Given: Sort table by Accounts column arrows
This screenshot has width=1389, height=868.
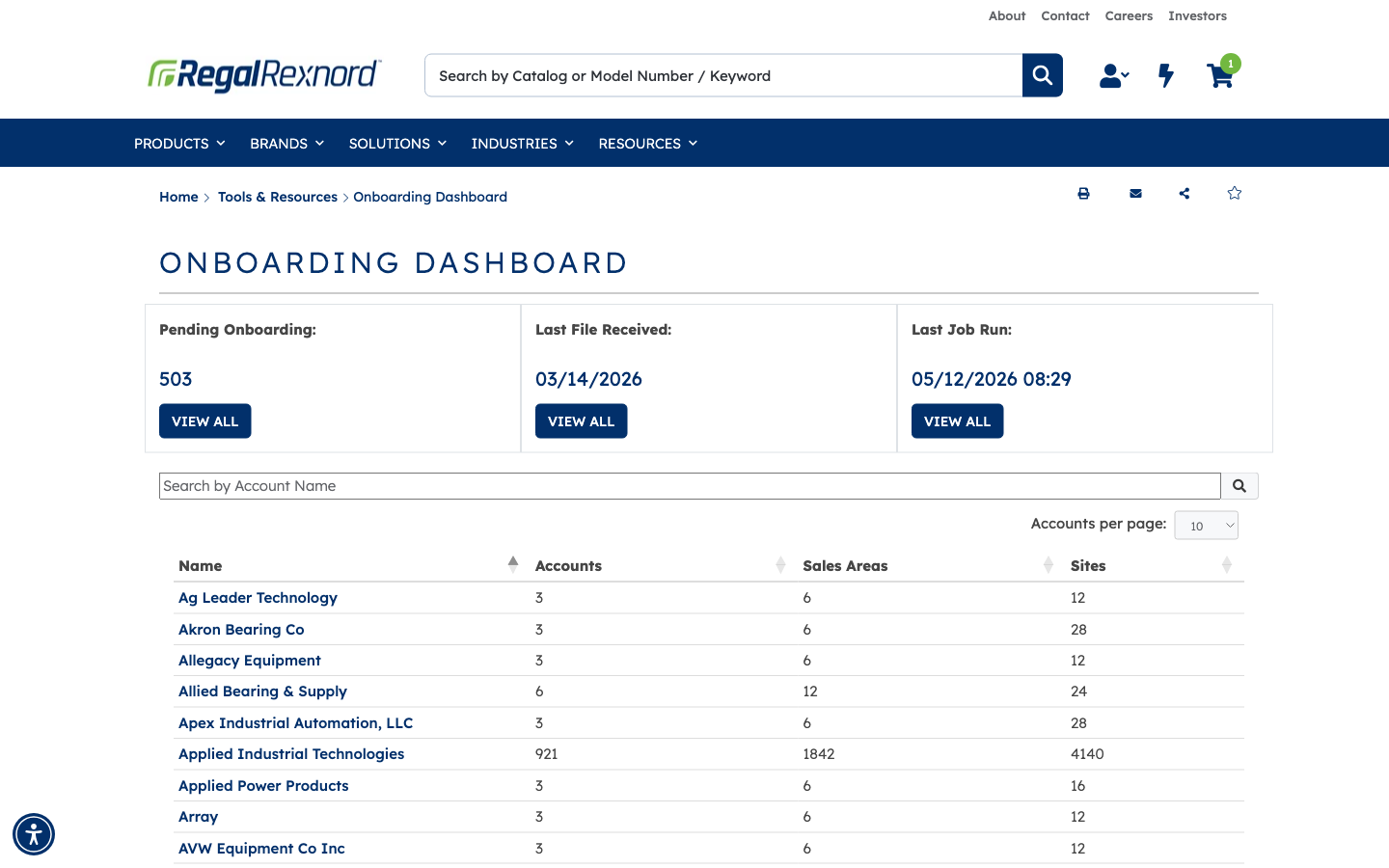Looking at the screenshot, I should tap(780, 565).
